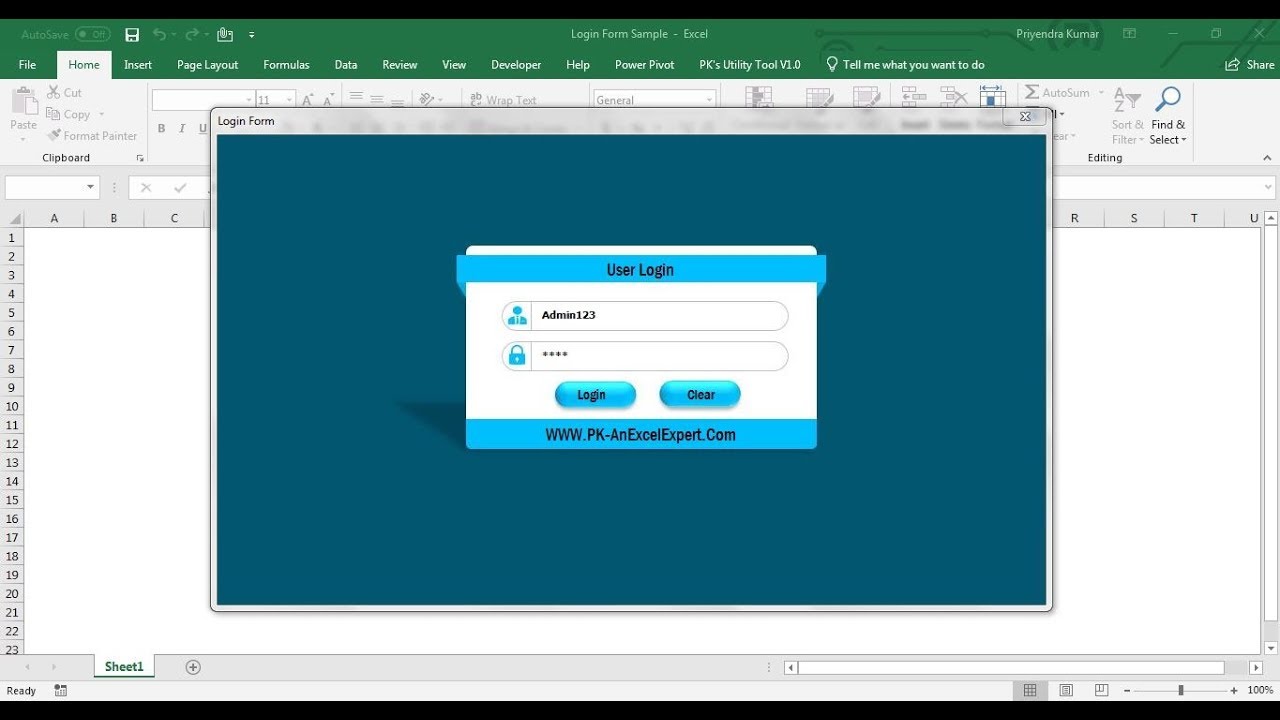Open the Find & Select menu
The width and height of the screenshot is (1280, 720).
coord(1168,115)
